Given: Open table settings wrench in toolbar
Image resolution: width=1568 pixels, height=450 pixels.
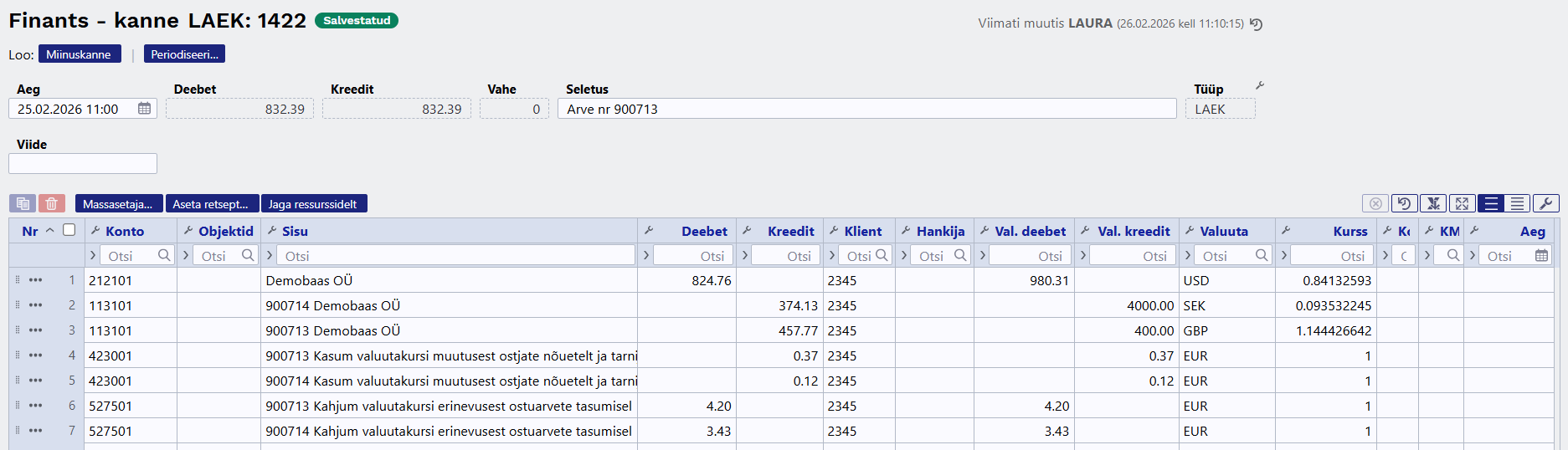Looking at the screenshot, I should coord(1545,203).
